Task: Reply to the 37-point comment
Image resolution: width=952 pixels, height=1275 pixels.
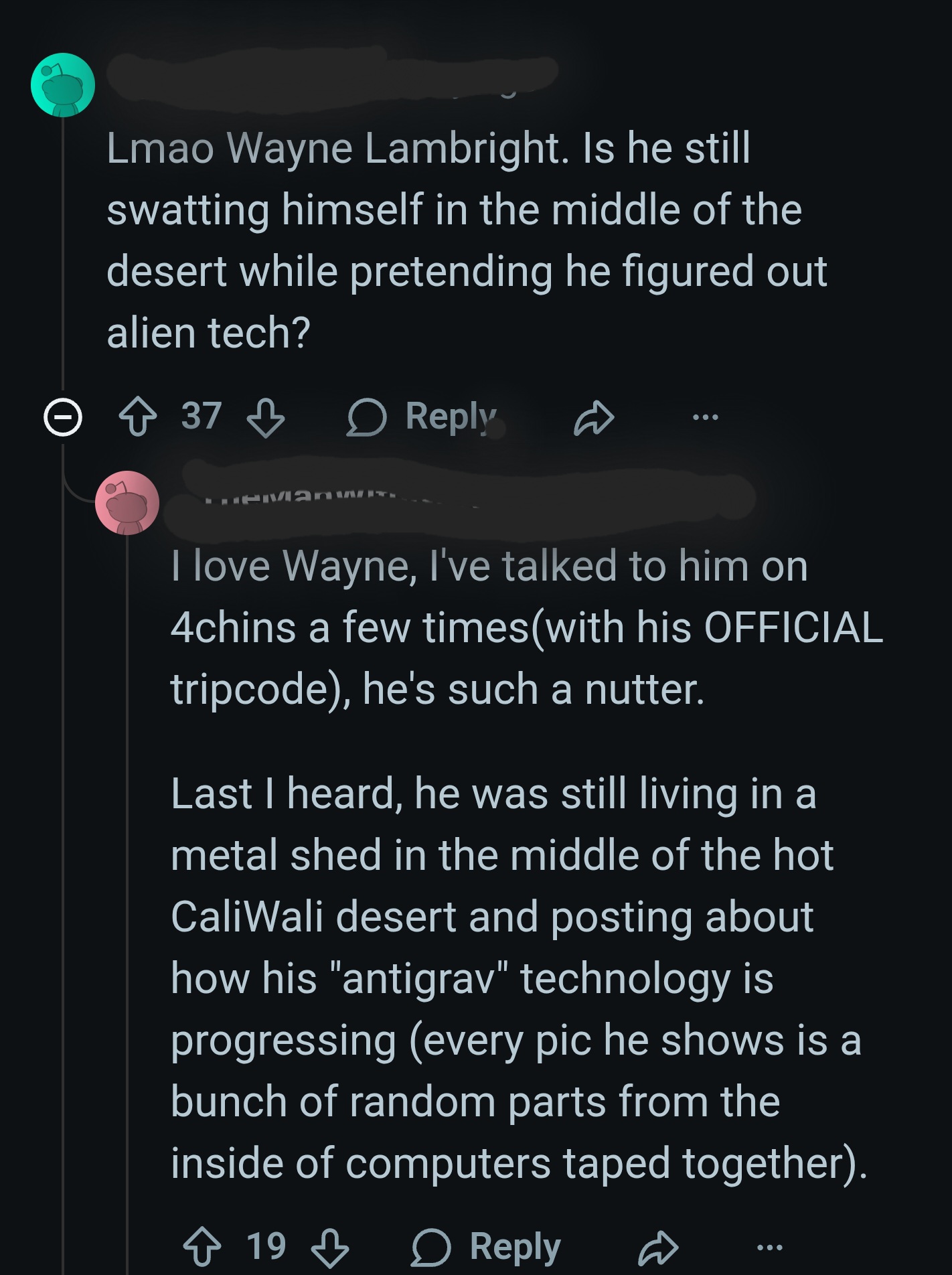Action: pos(422,417)
